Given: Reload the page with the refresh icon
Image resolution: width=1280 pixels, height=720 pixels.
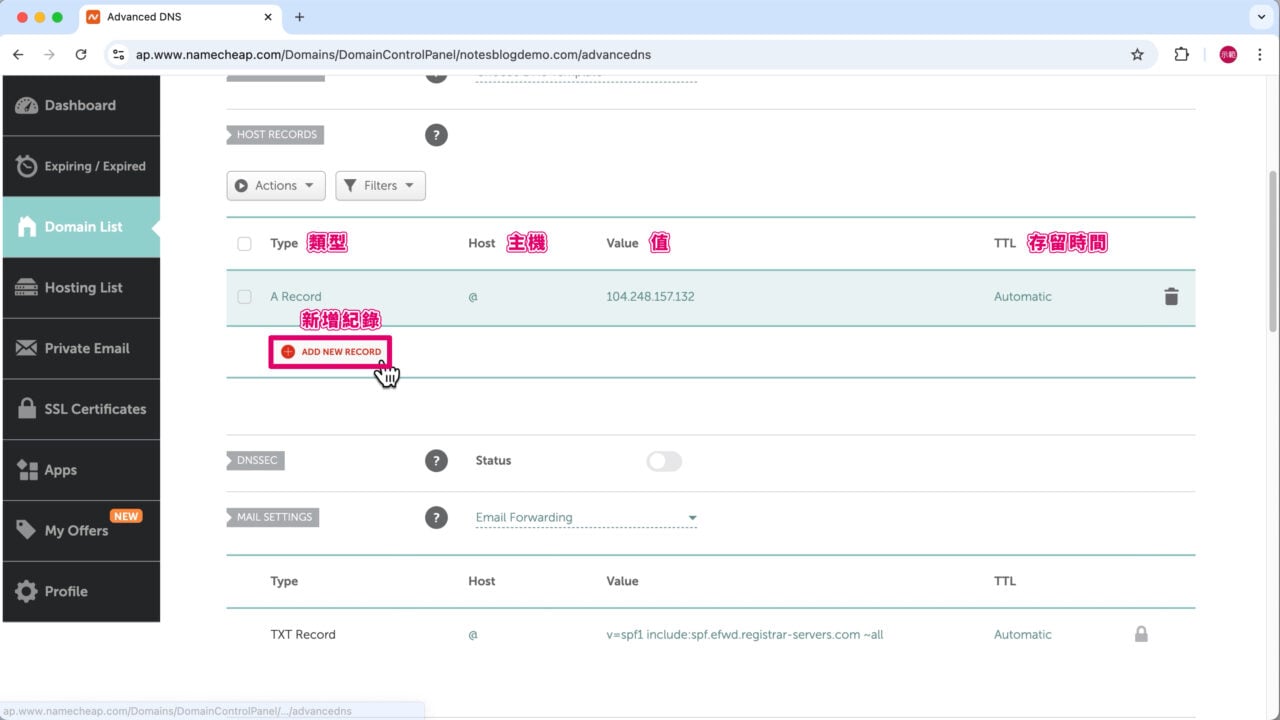Looking at the screenshot, I should click(81, 55).
